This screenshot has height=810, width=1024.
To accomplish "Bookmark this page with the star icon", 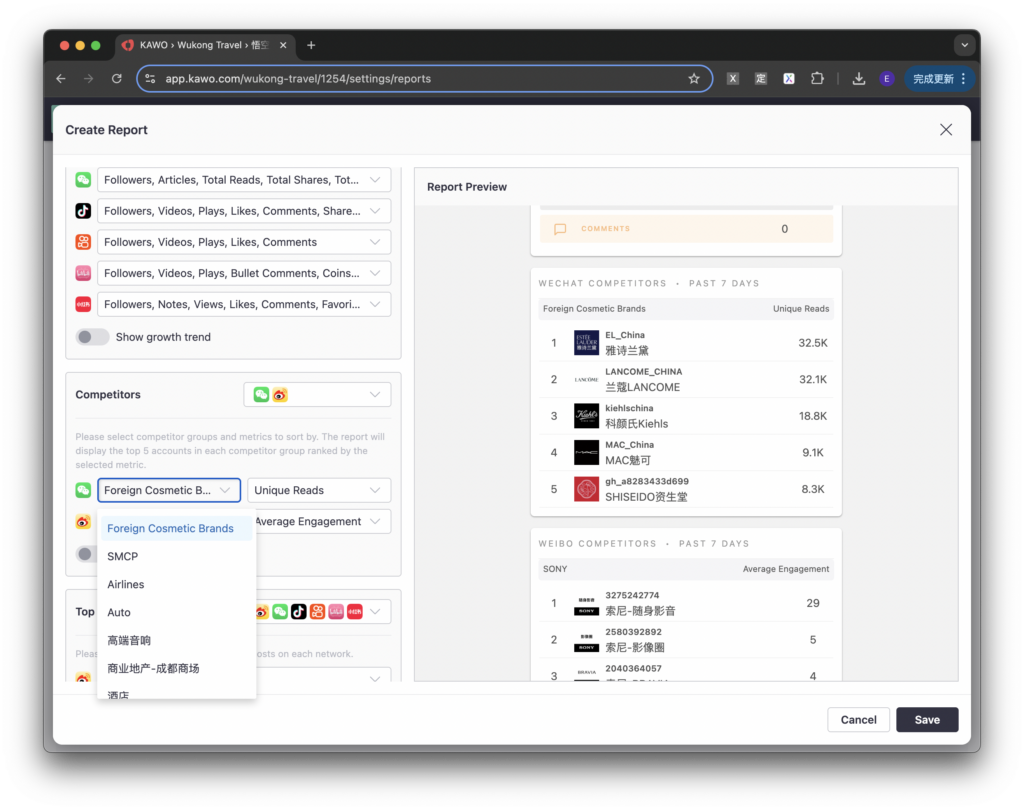I will click(694, 79).
